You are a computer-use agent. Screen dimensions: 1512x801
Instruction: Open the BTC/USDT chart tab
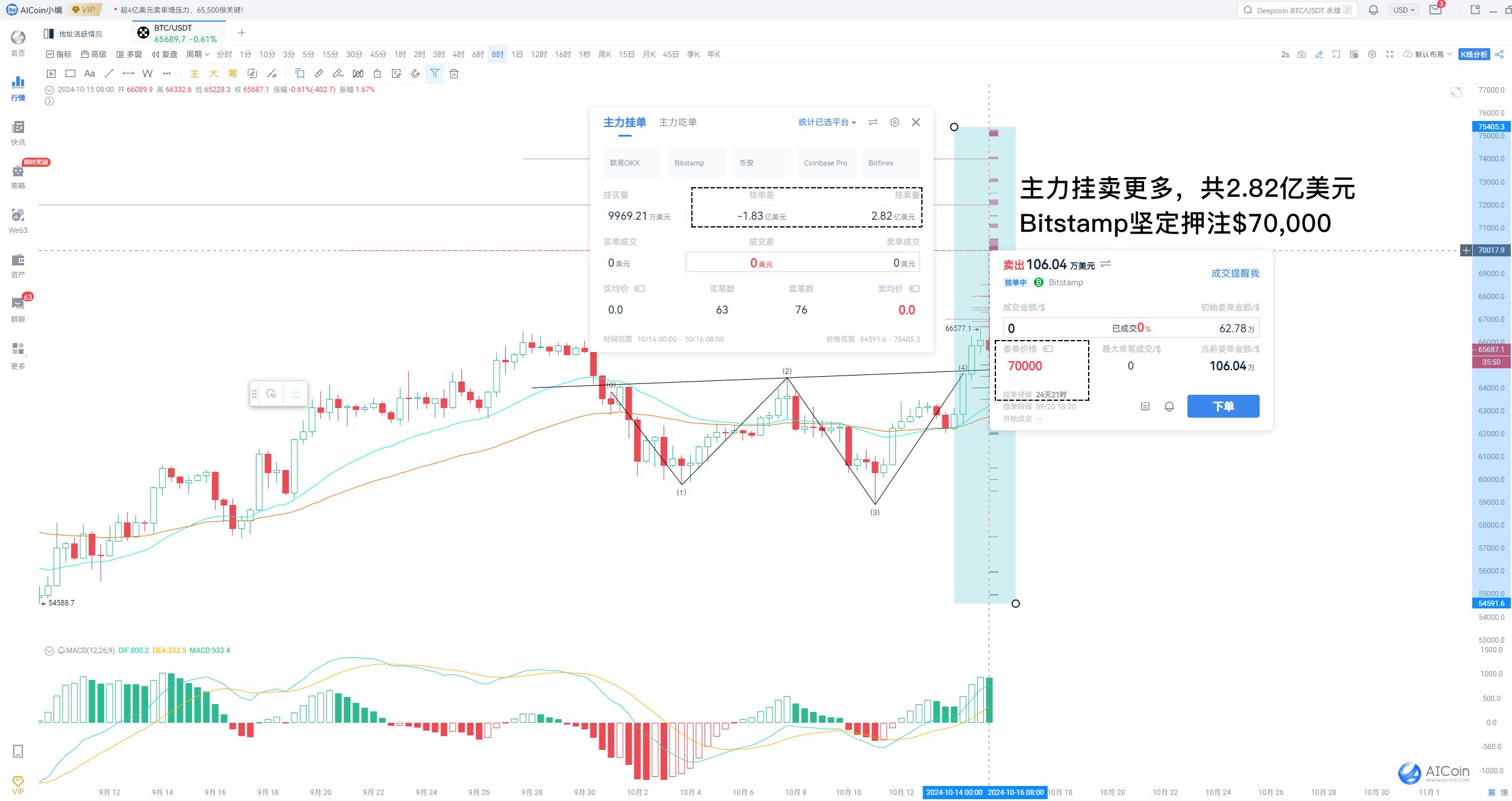(179, 33)
